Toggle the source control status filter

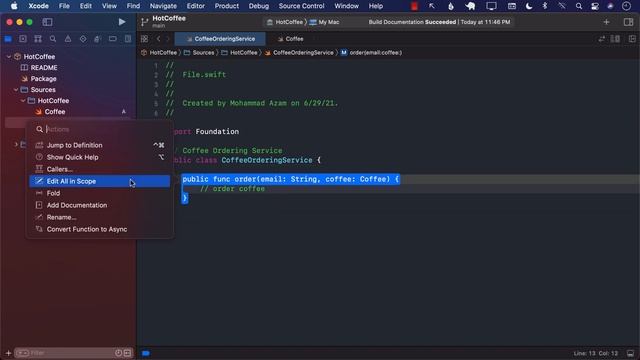[x=127, y=353]
